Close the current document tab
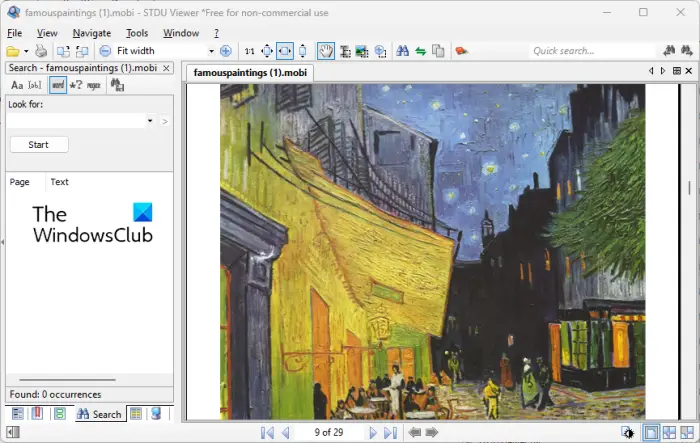The image size is (700, 443). [x=689, y=71]
